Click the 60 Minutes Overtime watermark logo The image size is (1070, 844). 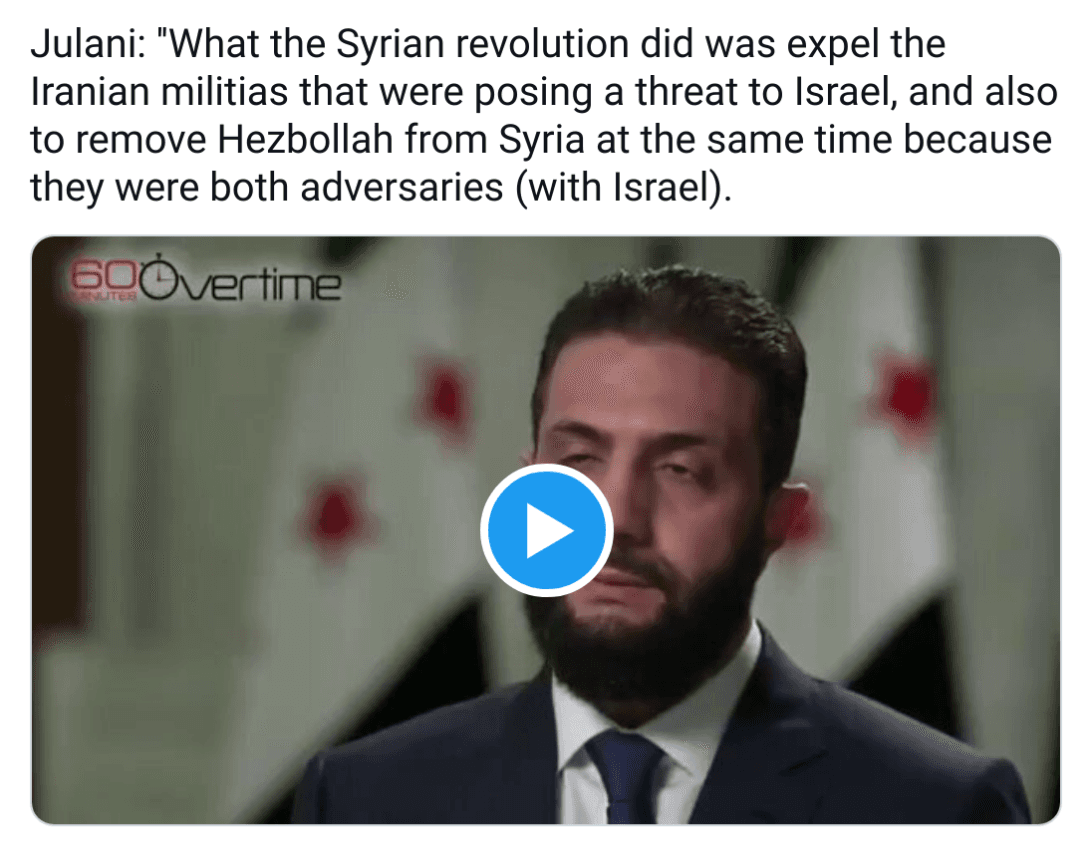point(205,279)
